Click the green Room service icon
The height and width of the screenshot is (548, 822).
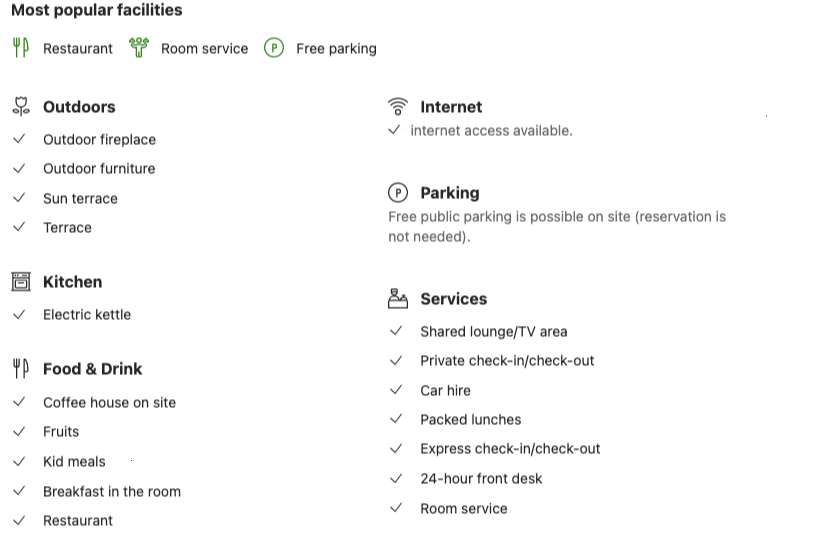point(139,48)
